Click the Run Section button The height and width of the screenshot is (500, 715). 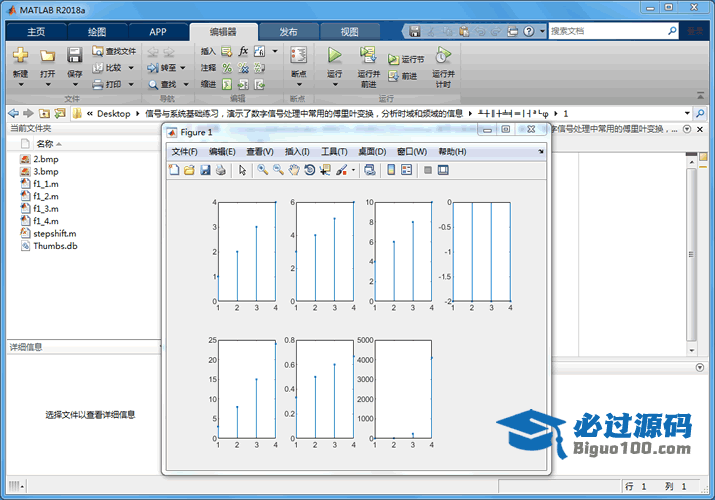point(406,59)
